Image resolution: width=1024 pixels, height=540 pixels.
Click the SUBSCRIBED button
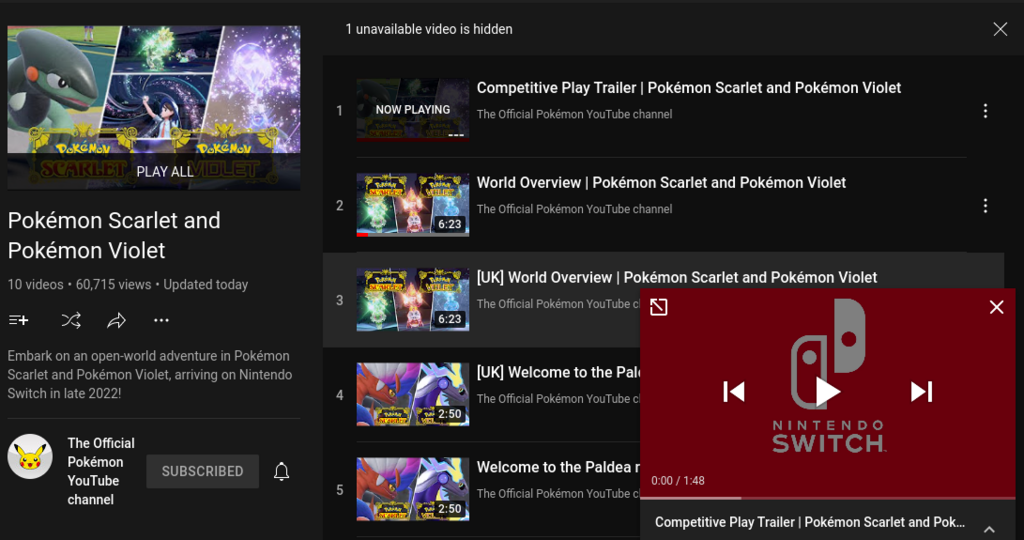(x=202, y=471)
